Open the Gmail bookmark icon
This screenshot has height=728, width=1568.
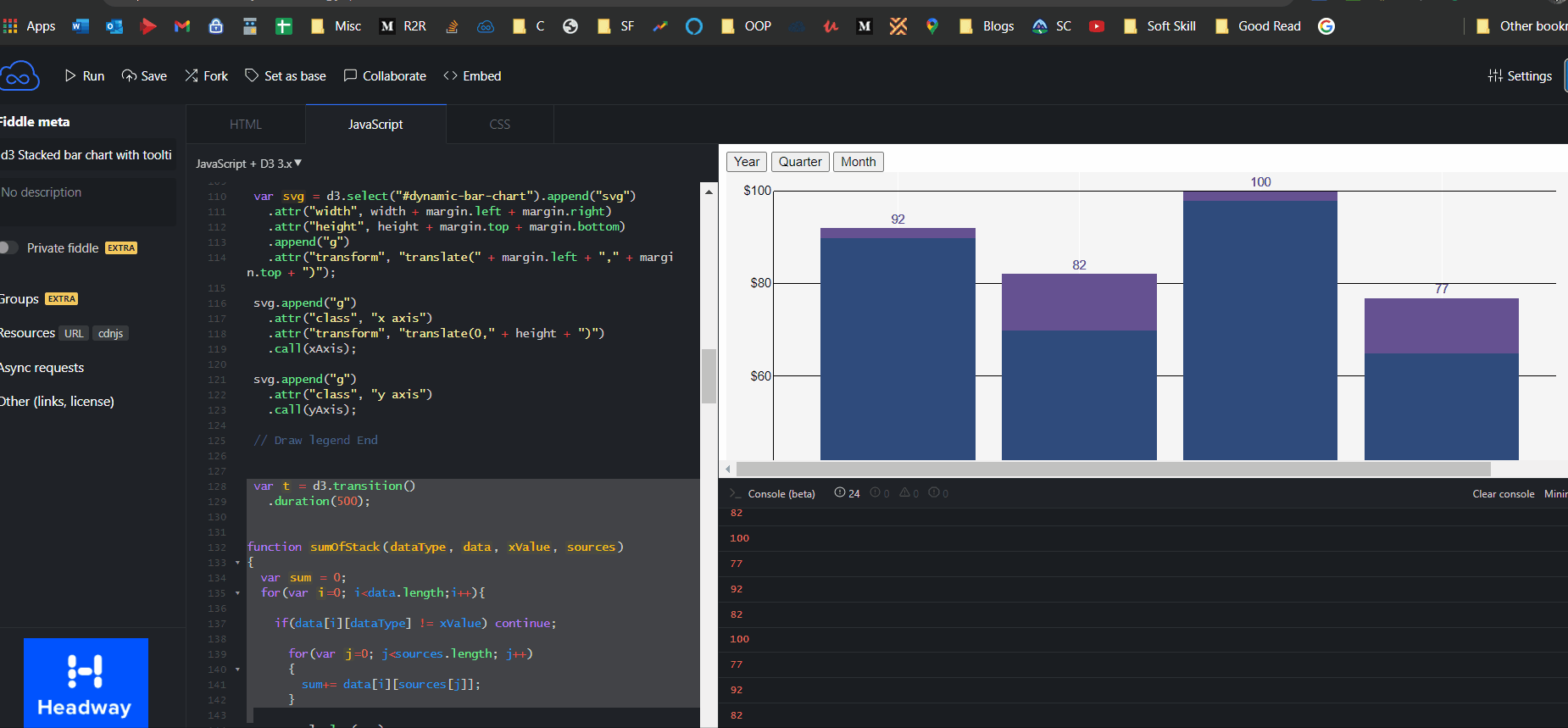pos(182,26)
